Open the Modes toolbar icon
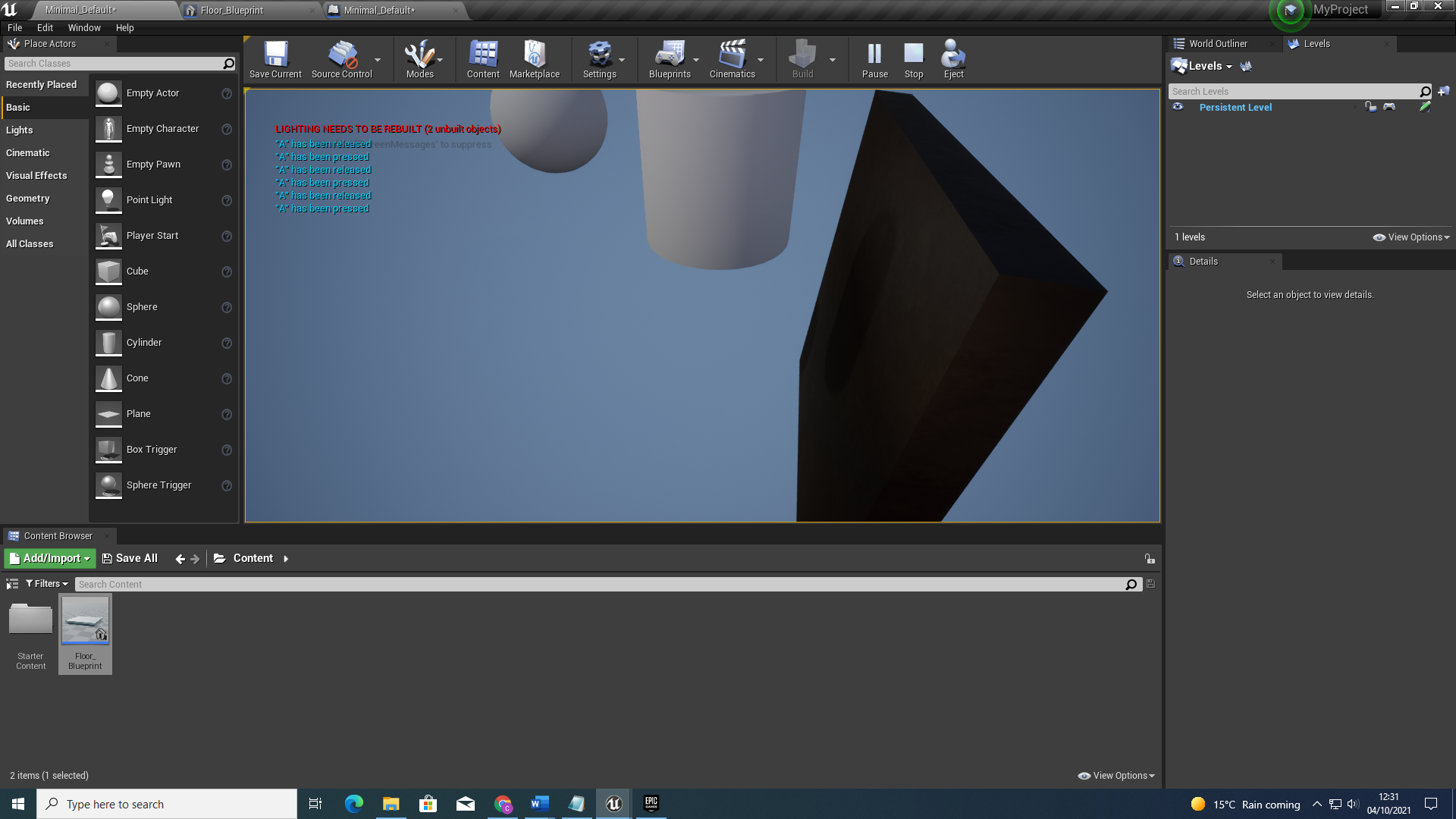 tap(419, 59)
